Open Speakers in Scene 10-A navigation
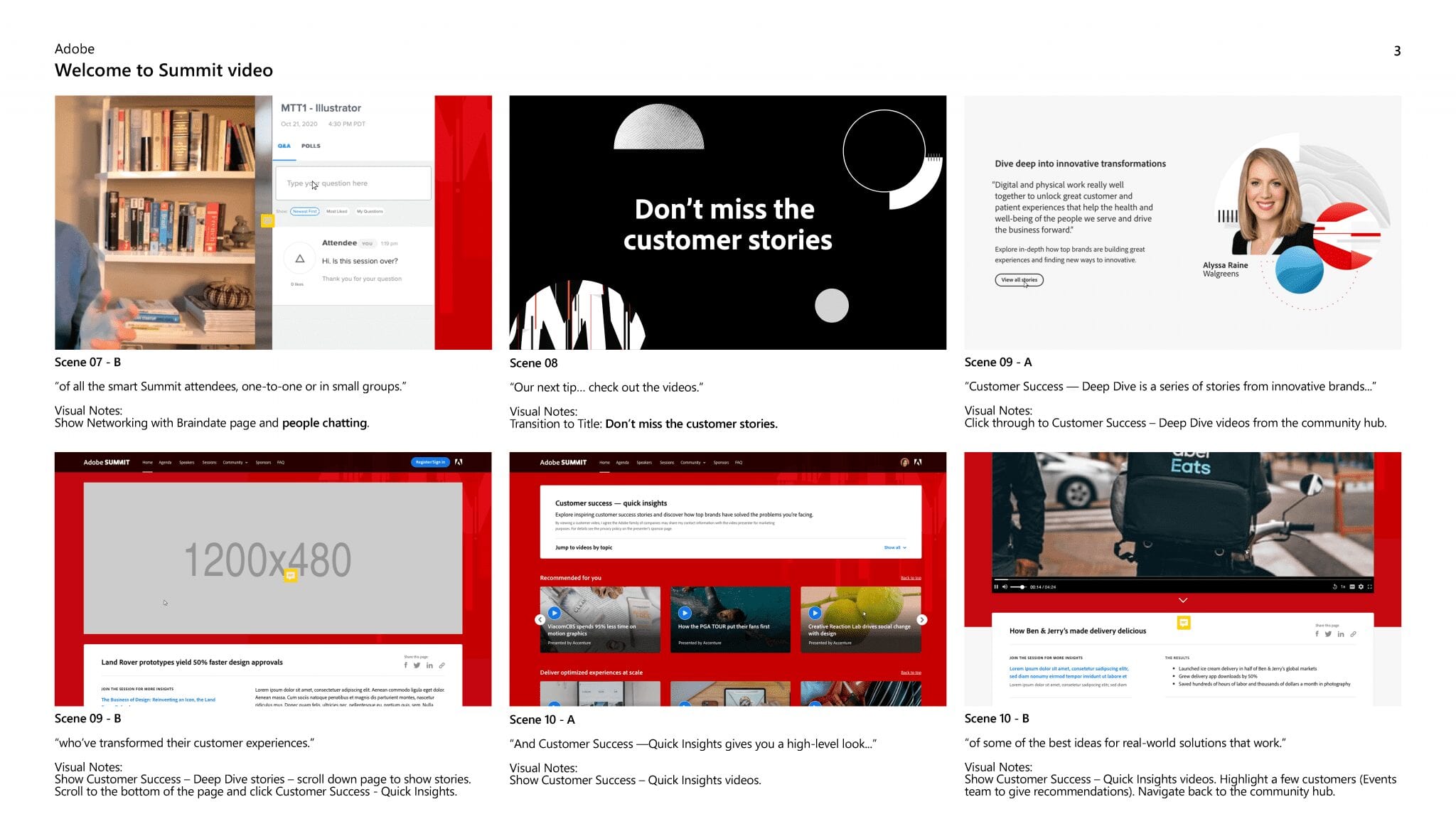Viewport: 1456px width, 819px height. [644, 462]
